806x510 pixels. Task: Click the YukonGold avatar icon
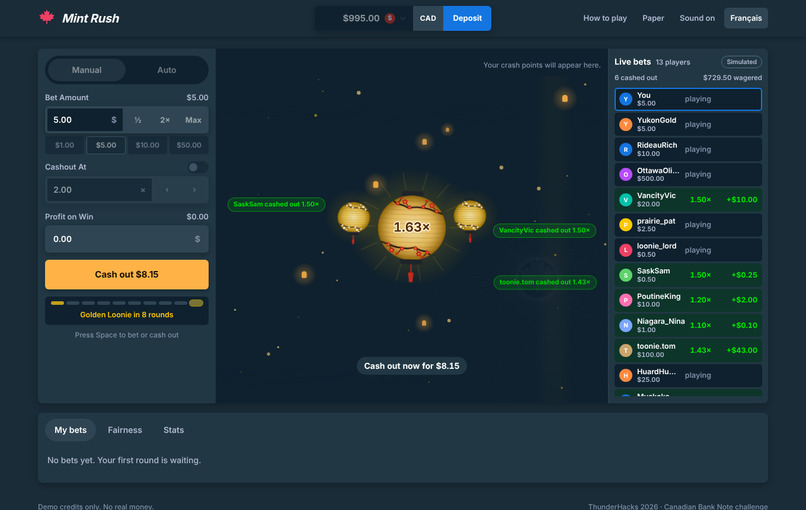tap(626, 124)
